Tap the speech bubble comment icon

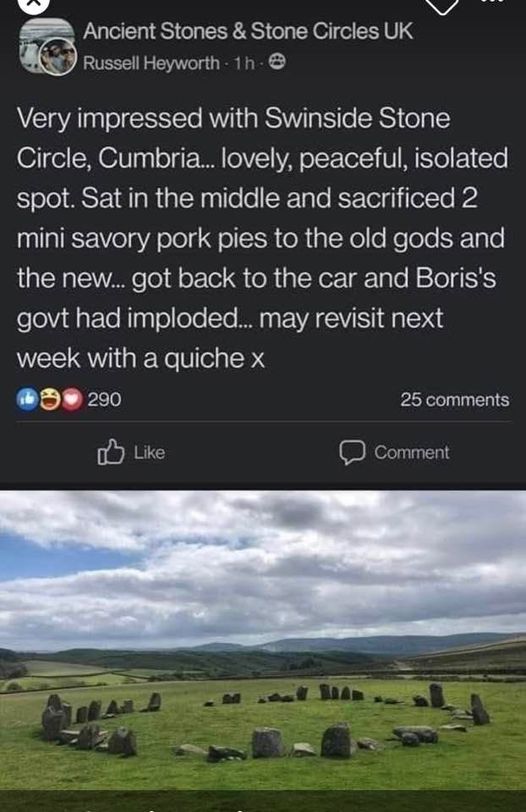[353, 453]
